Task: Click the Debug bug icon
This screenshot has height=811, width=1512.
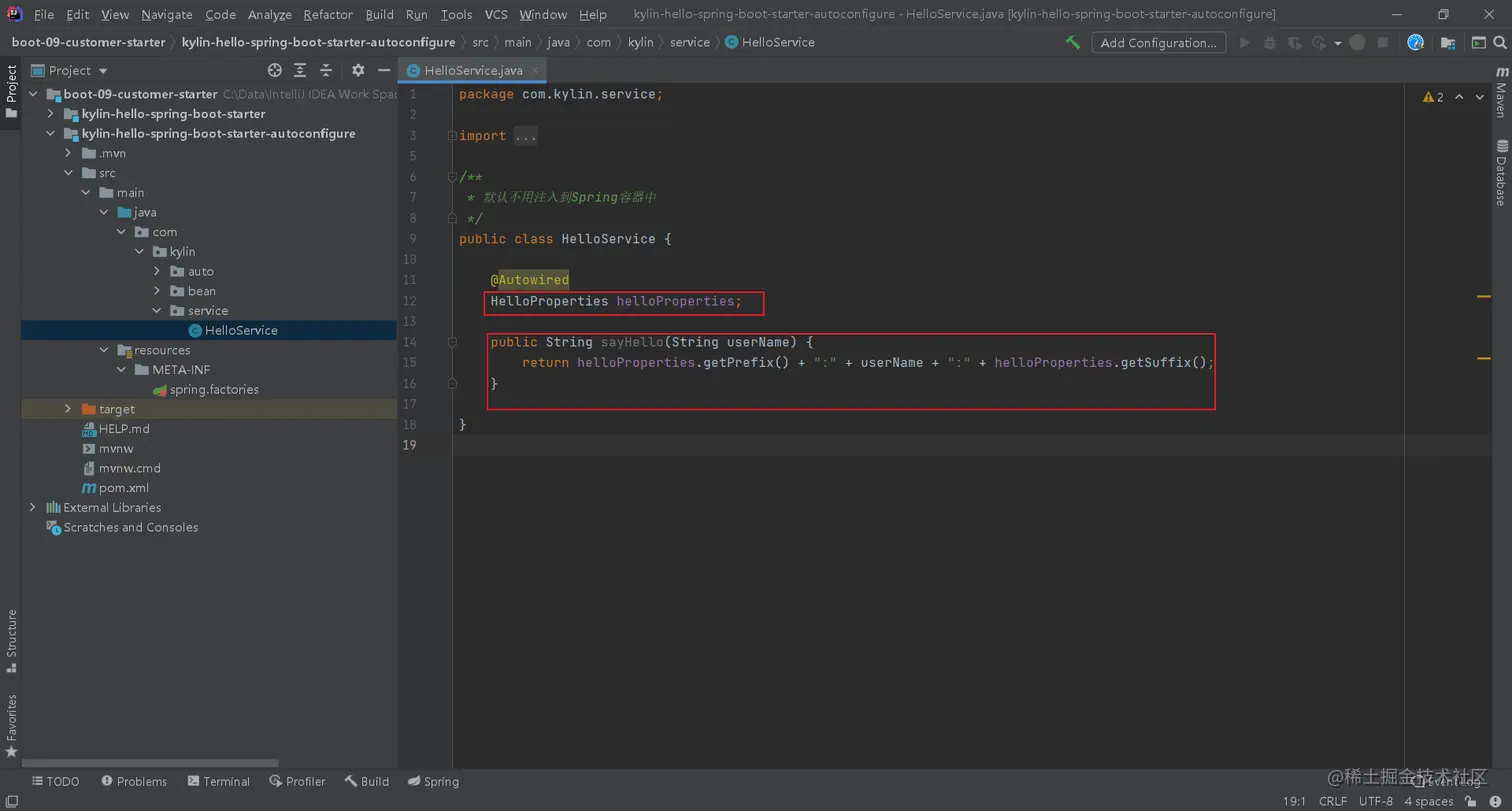Action: 1270,43
